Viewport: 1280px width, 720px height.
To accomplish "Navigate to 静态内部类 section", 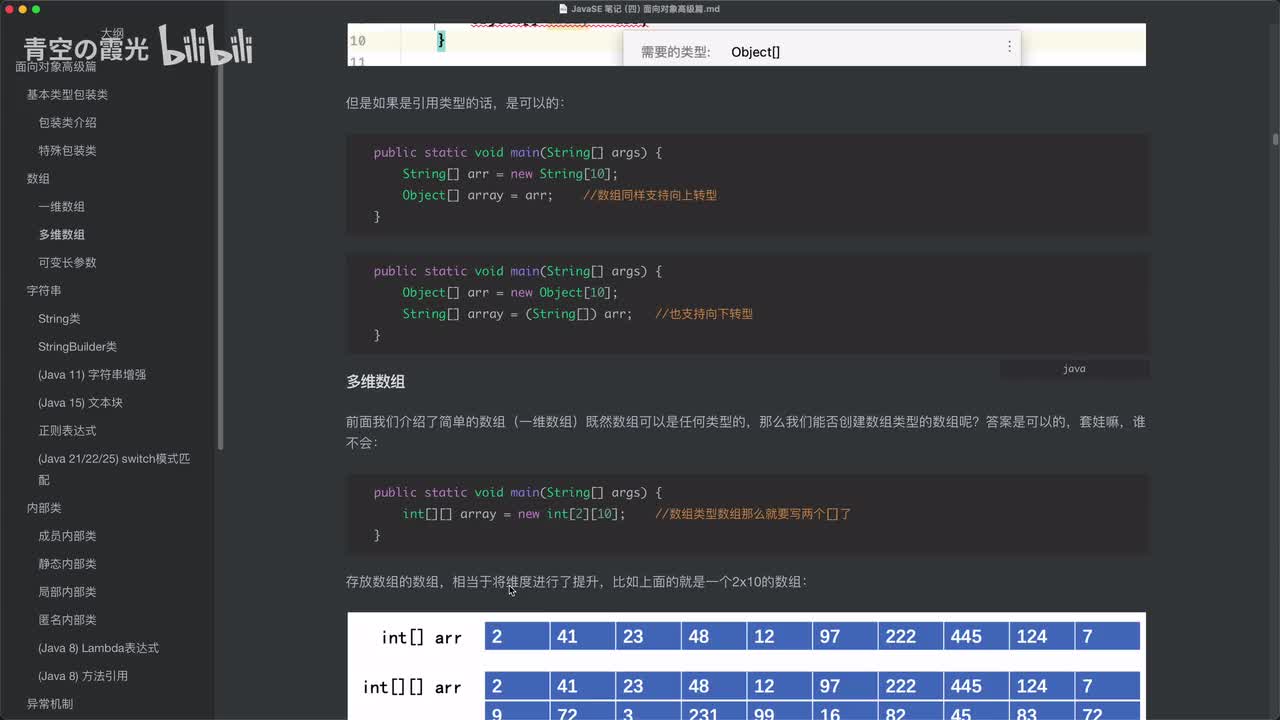I will click(67, 564).
